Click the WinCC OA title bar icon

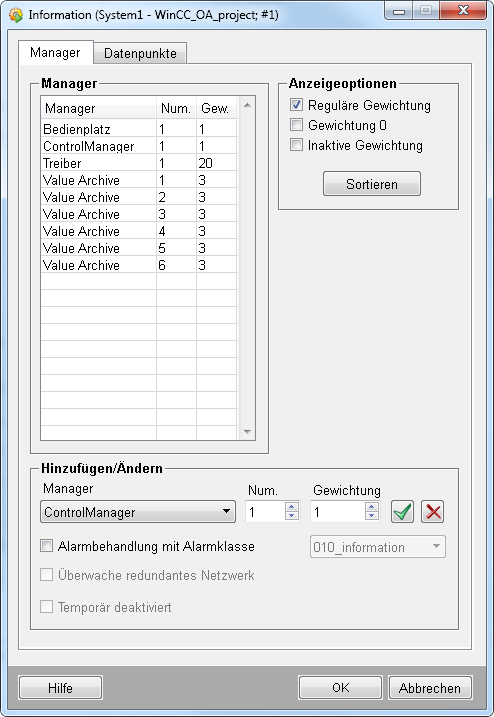coord(16,15)
